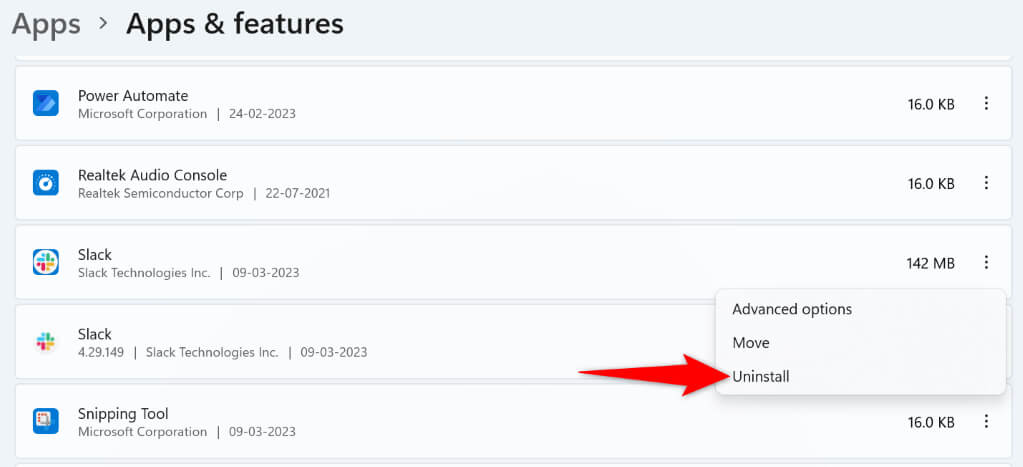Screen dimensions: 1023x467
Task: Choose Uninstall from the context menu
Action: (760, 376)
